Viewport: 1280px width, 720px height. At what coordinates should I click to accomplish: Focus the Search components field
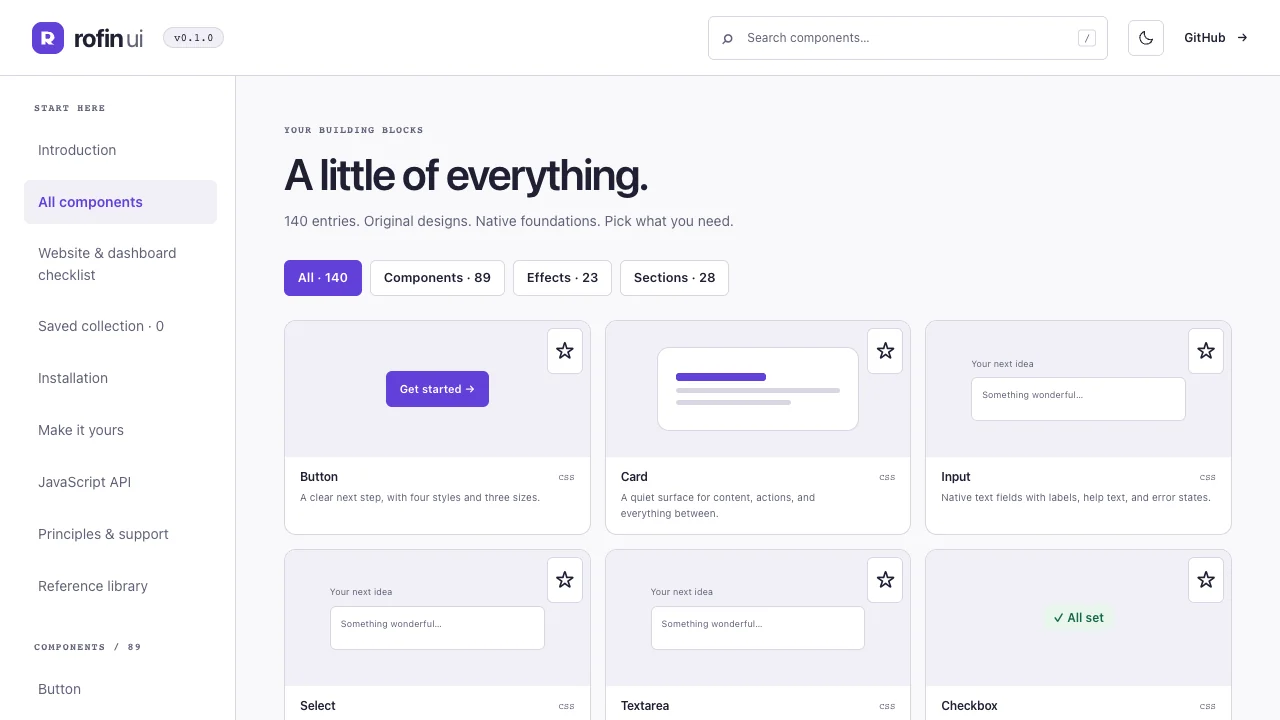pyautogui.click(x=908, y=38)
